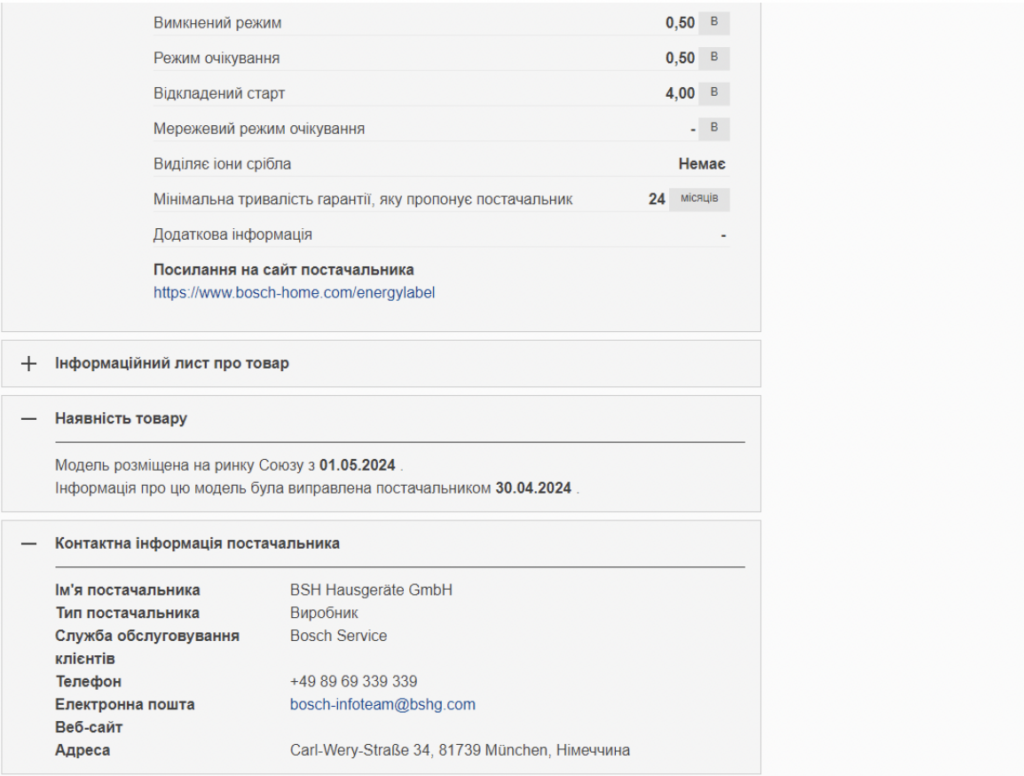Click the Carl-Wery-Straße 34 address text
The height and width of the screenshot is (776, 1024).
tap(459, 751)
